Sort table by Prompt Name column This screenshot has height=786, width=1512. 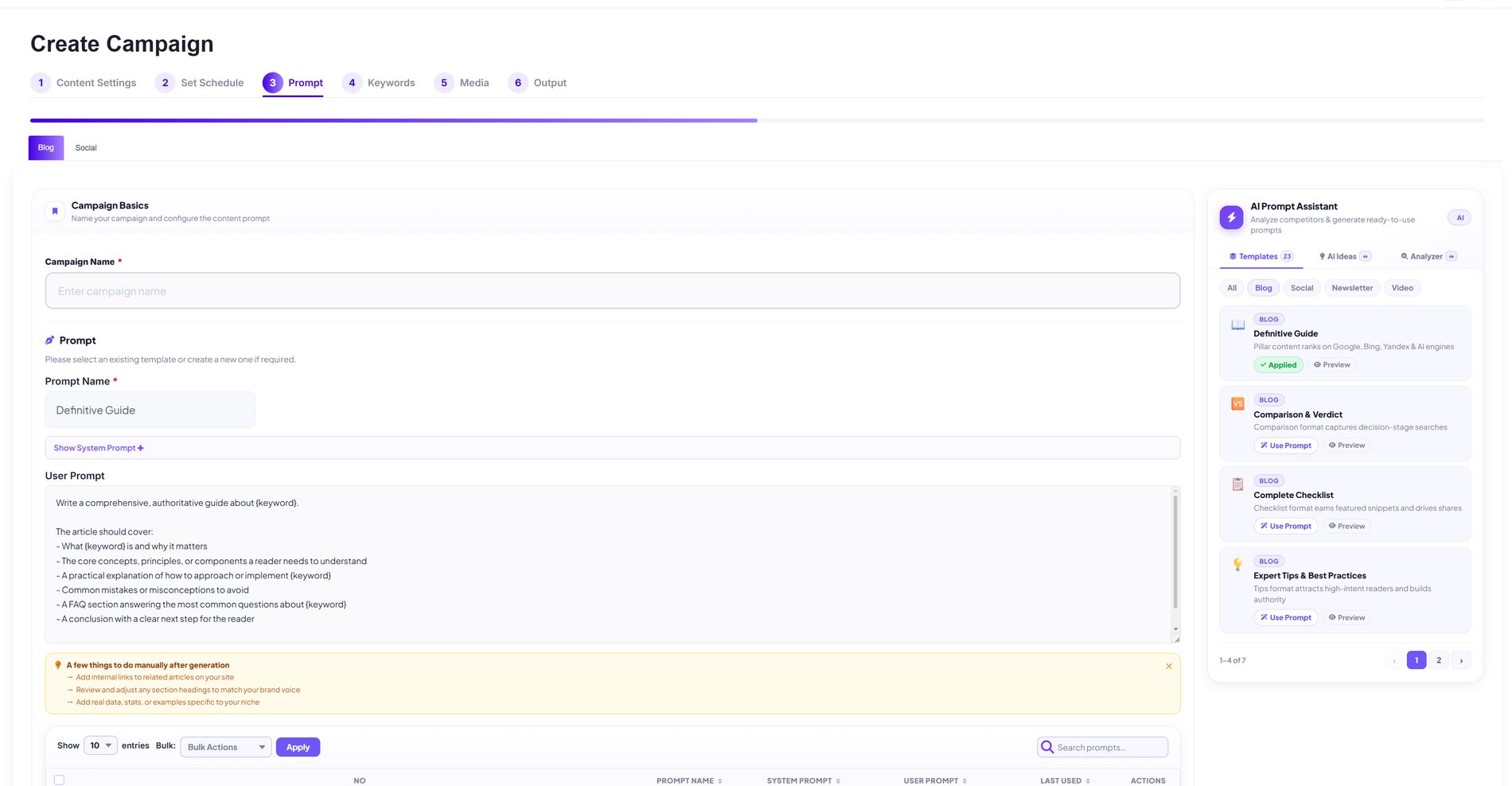tap(689, 780)
